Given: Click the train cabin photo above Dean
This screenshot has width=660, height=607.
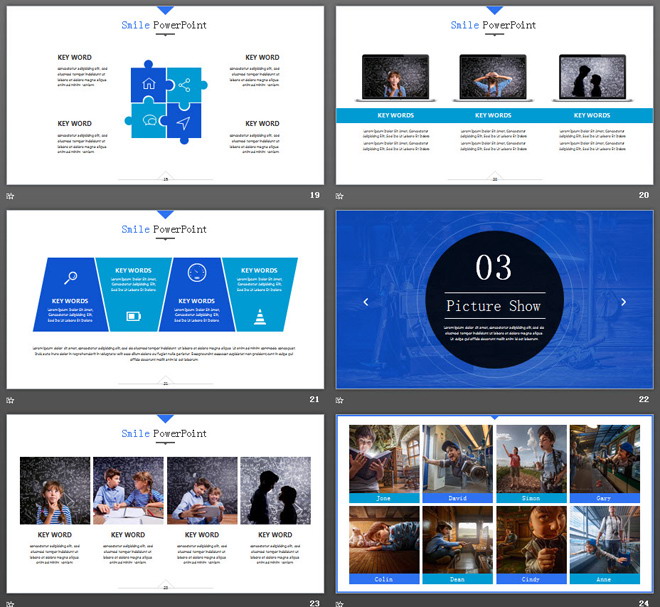Looking at the screenshot, I should point(458,540).
